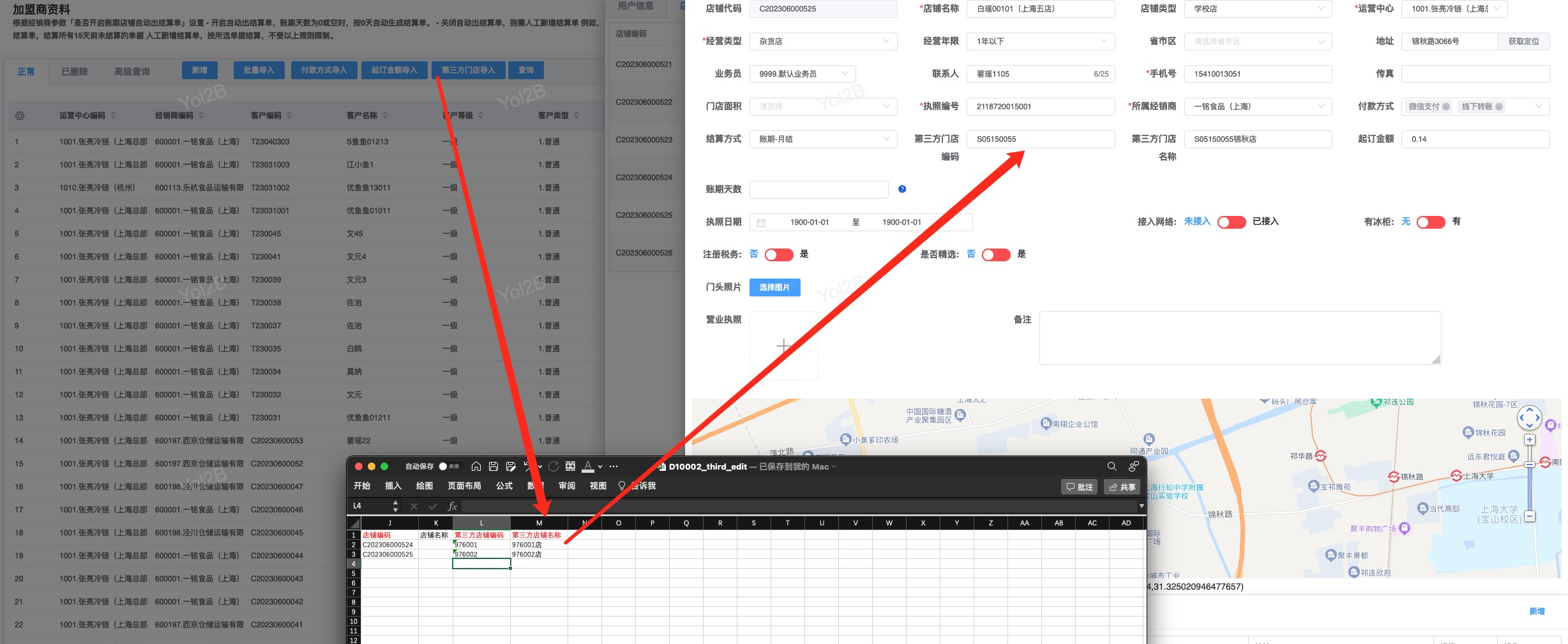Click the 选择图片 button
This screenshot has width=1568, height=644.
[x=774, y=287]
